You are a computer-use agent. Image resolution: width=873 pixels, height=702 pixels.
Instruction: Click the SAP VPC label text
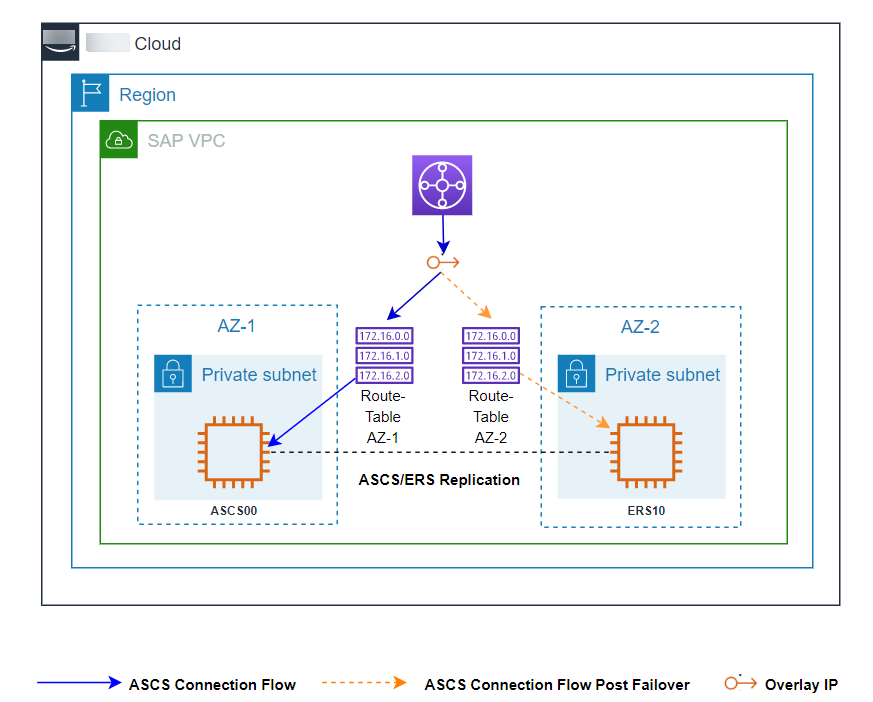(x=186, y=140)
